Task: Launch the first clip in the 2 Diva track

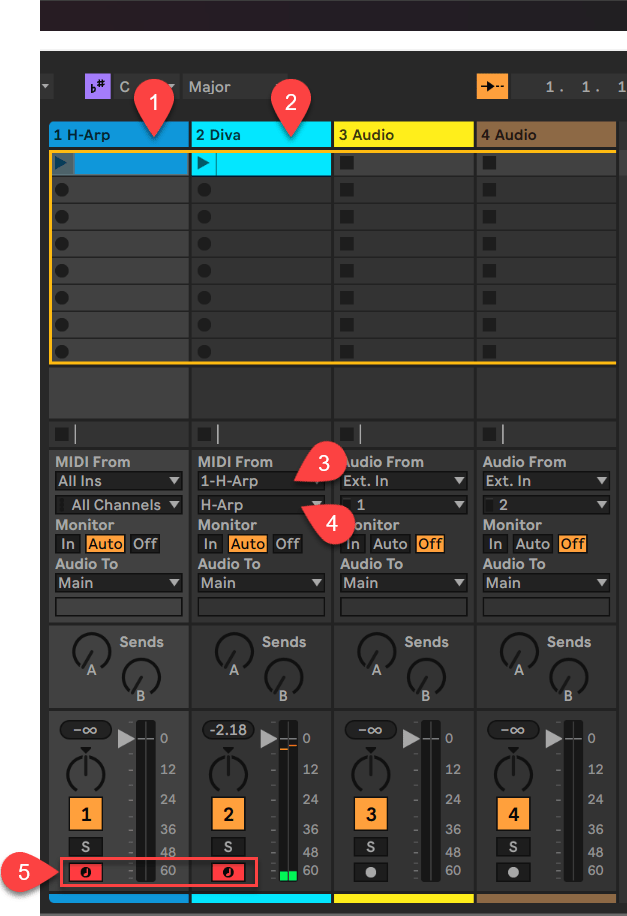Action: click(204, 163)
